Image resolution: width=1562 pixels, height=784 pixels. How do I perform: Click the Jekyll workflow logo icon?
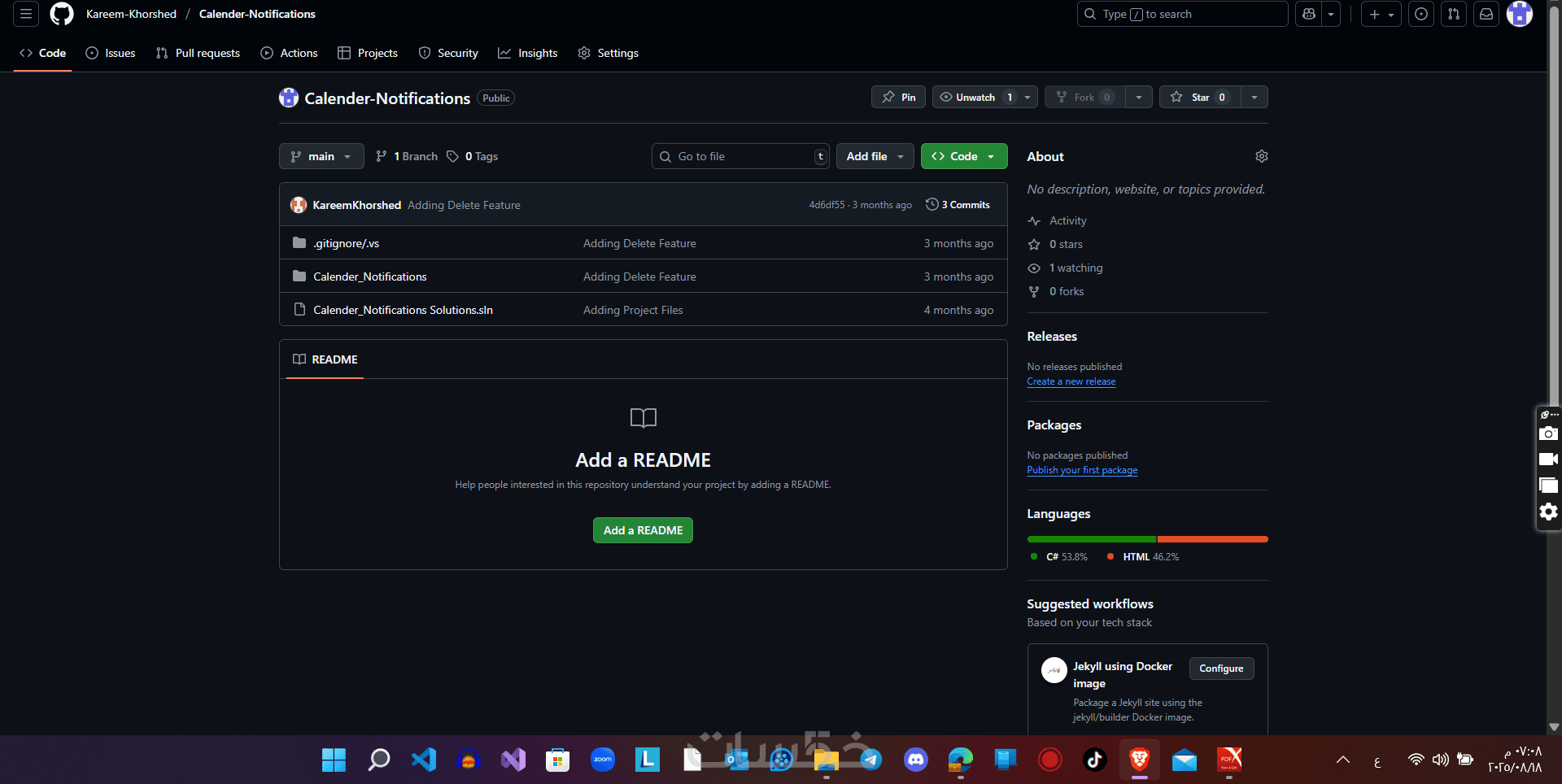tap(1054, 670)
